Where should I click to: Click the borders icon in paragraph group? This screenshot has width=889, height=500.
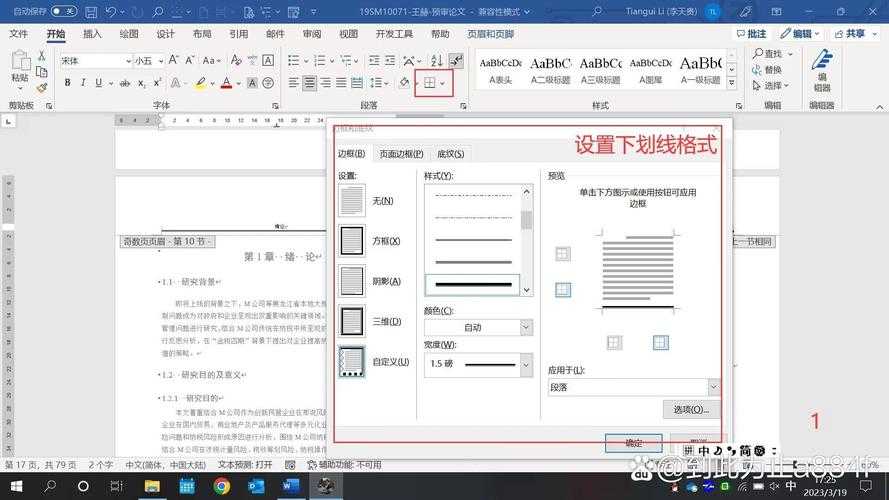point(430,83)
